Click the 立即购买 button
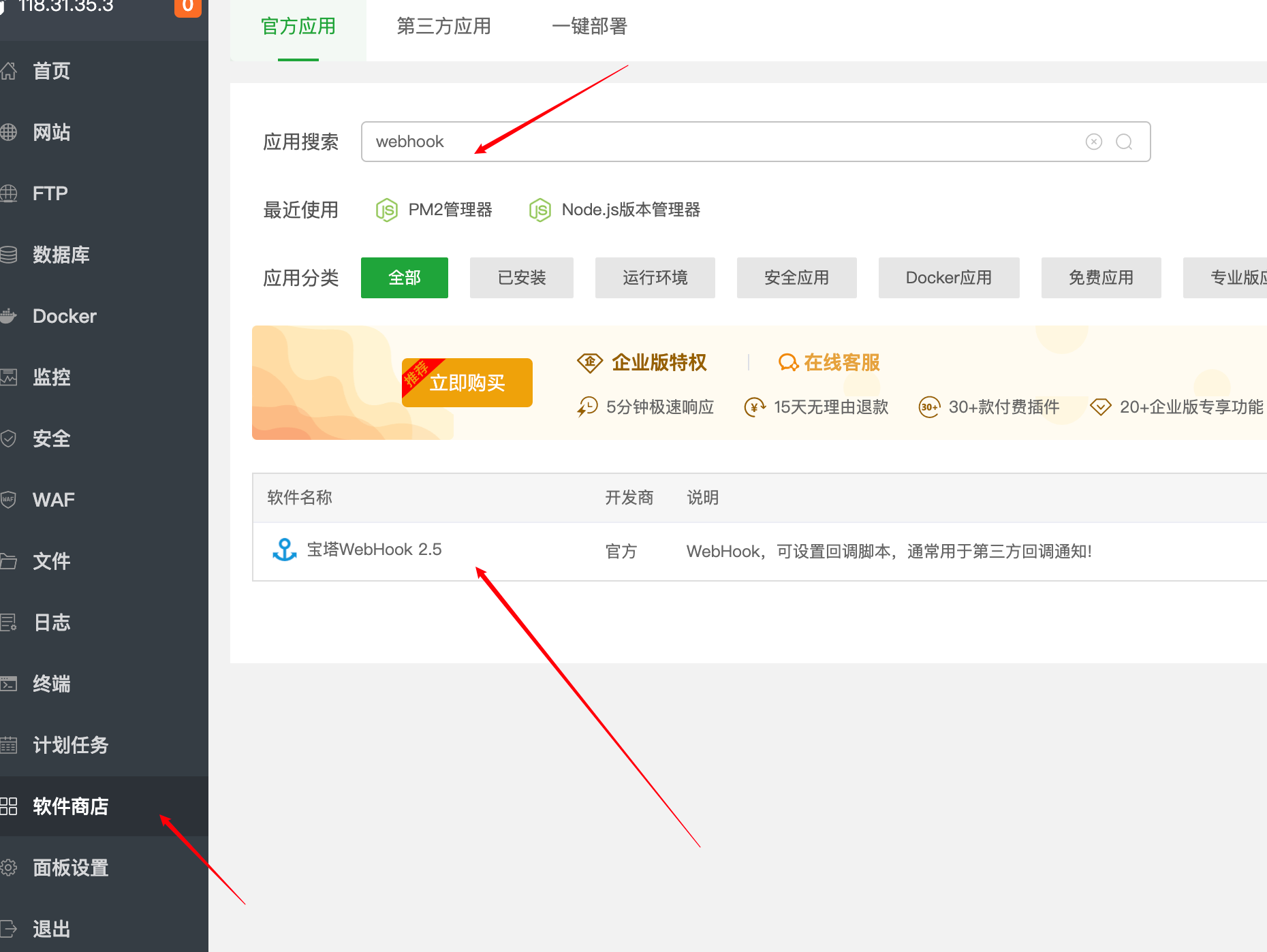The image size is (1267, 952). click(467, 383)
